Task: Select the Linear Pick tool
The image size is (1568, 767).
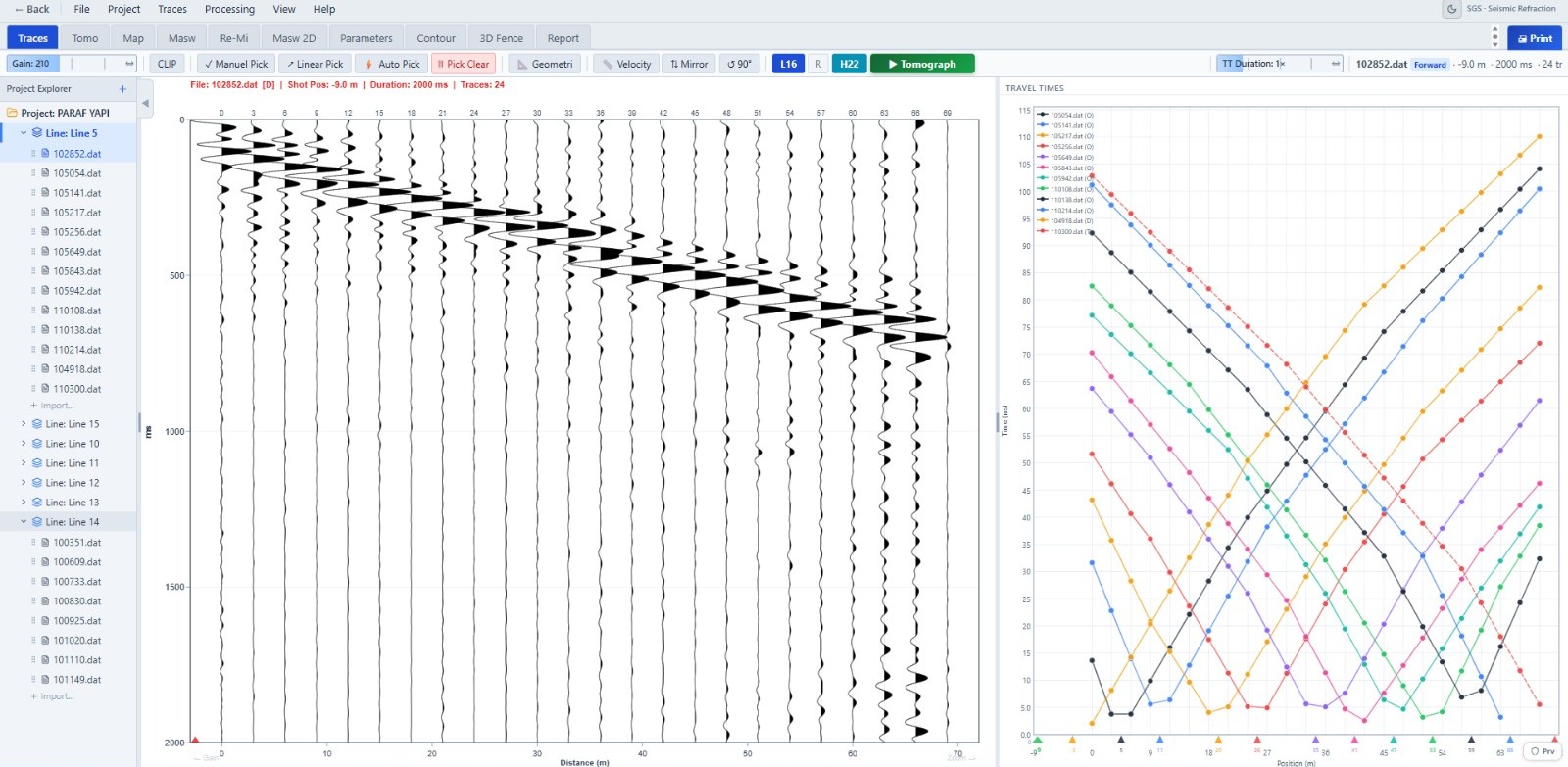Action: 315,64
